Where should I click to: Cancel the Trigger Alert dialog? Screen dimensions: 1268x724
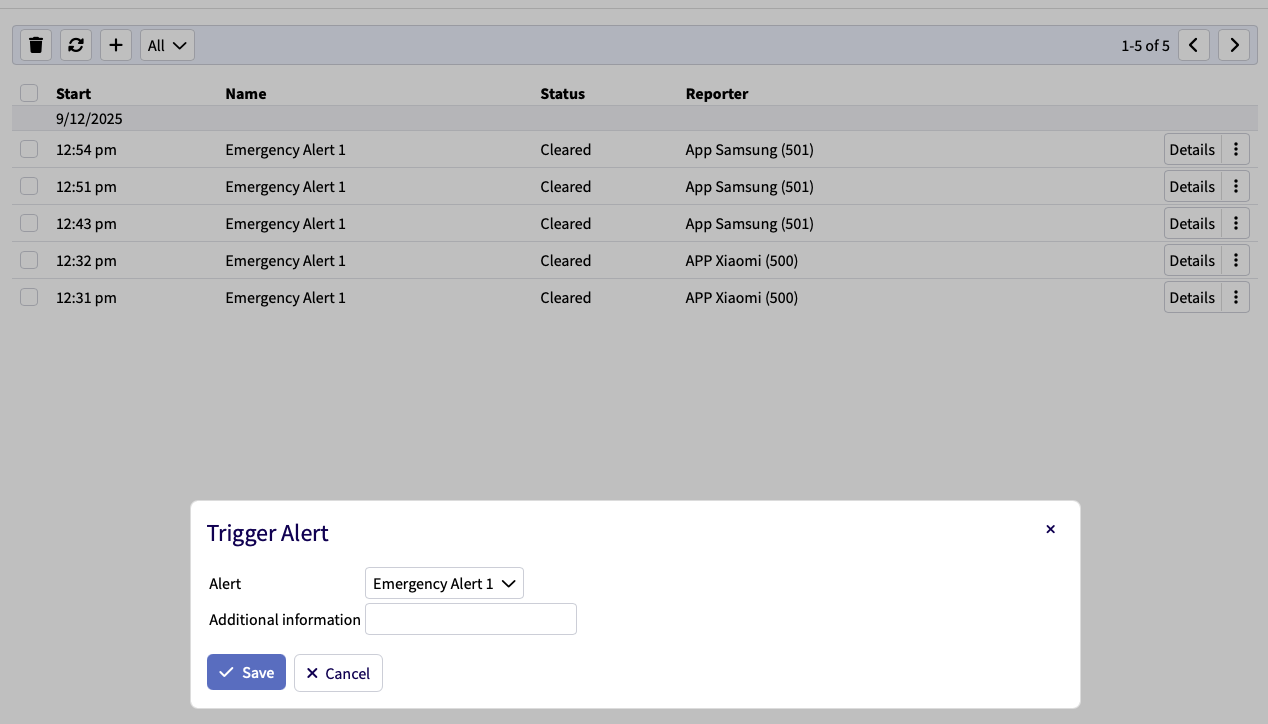338,672
